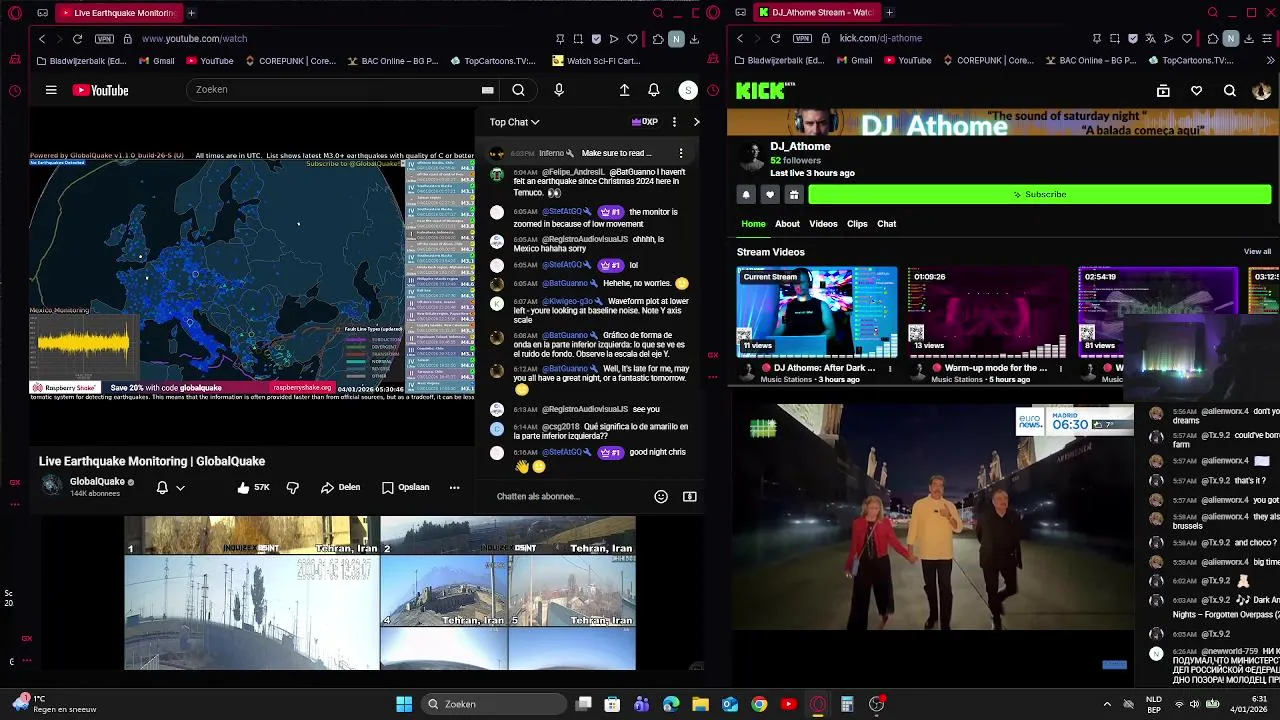
Task: Click the YouTube search magnifier button
Action: click(x=518, y=90)
